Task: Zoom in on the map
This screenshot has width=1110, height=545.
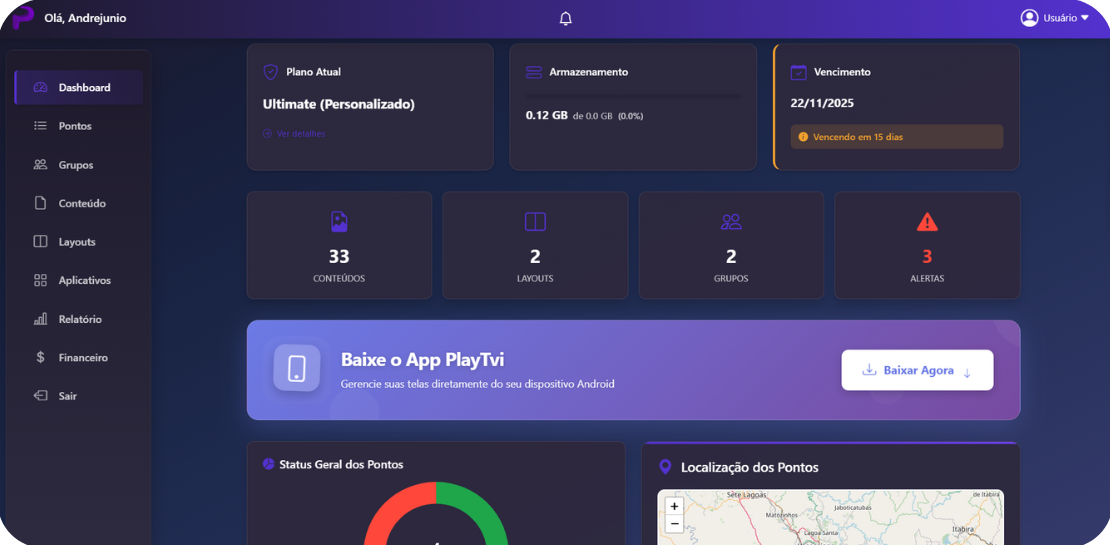Action: [674, 507]
